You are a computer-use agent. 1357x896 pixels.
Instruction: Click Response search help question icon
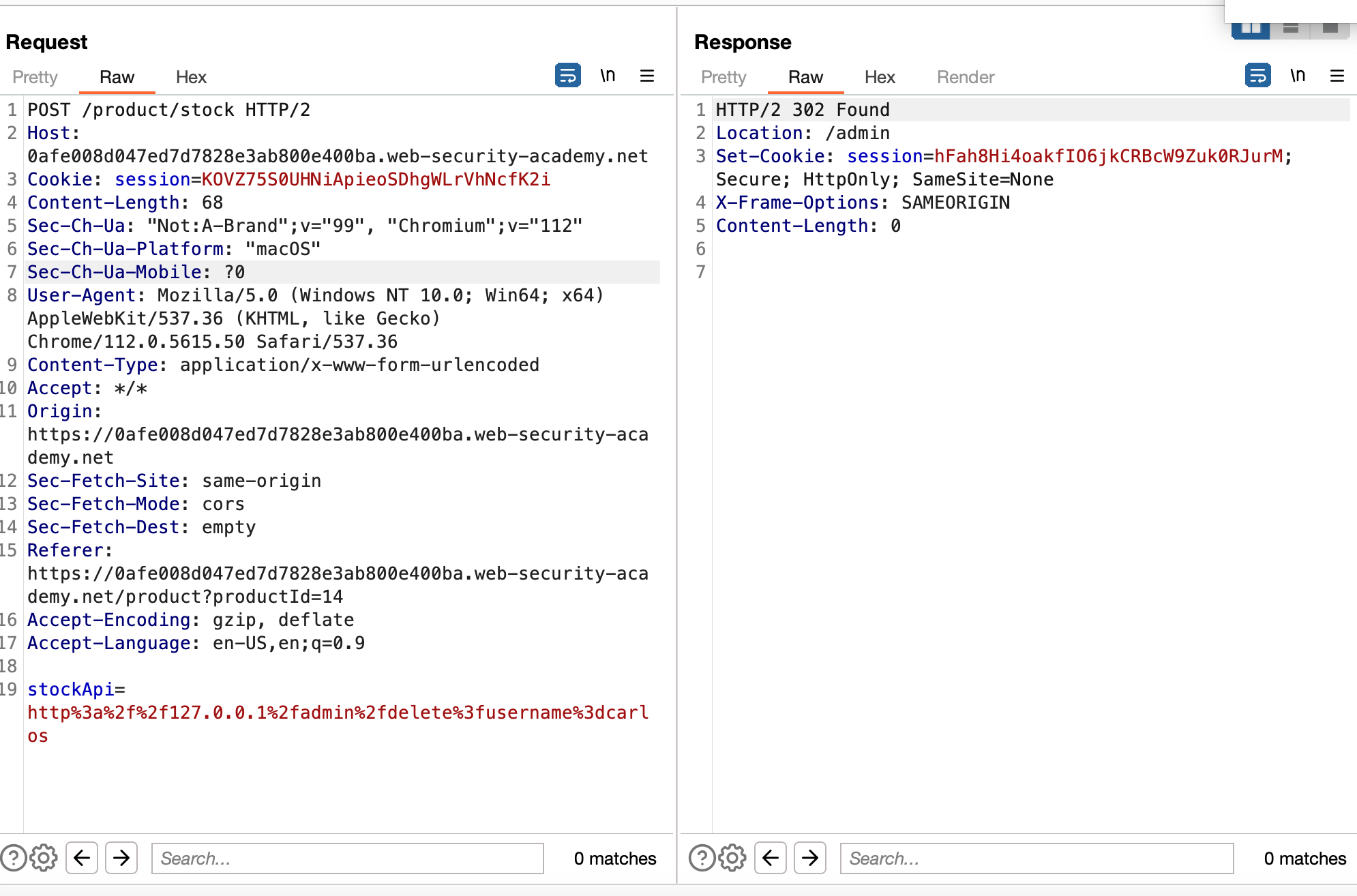[x=702, y=858]
